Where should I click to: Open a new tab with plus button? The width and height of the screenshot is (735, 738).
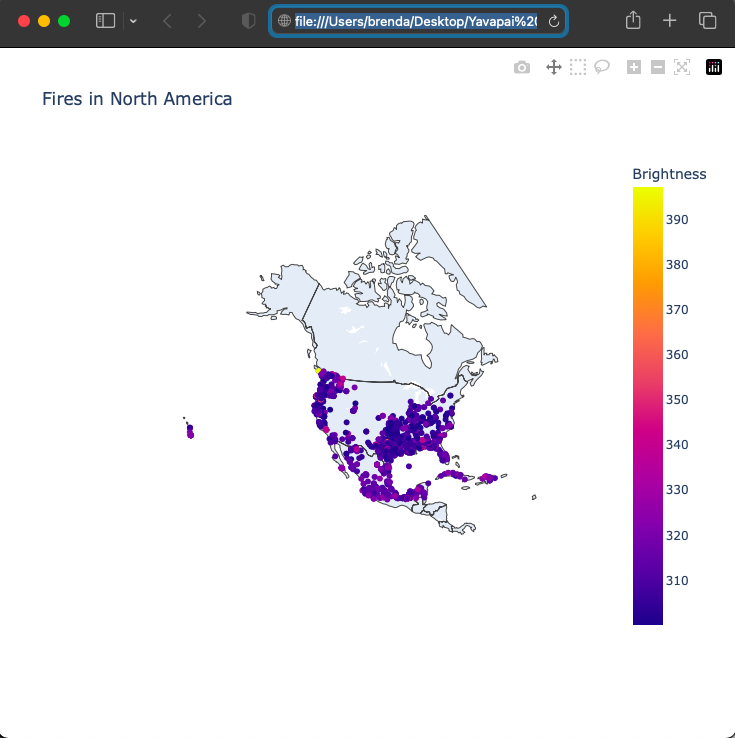coord(670,21)
